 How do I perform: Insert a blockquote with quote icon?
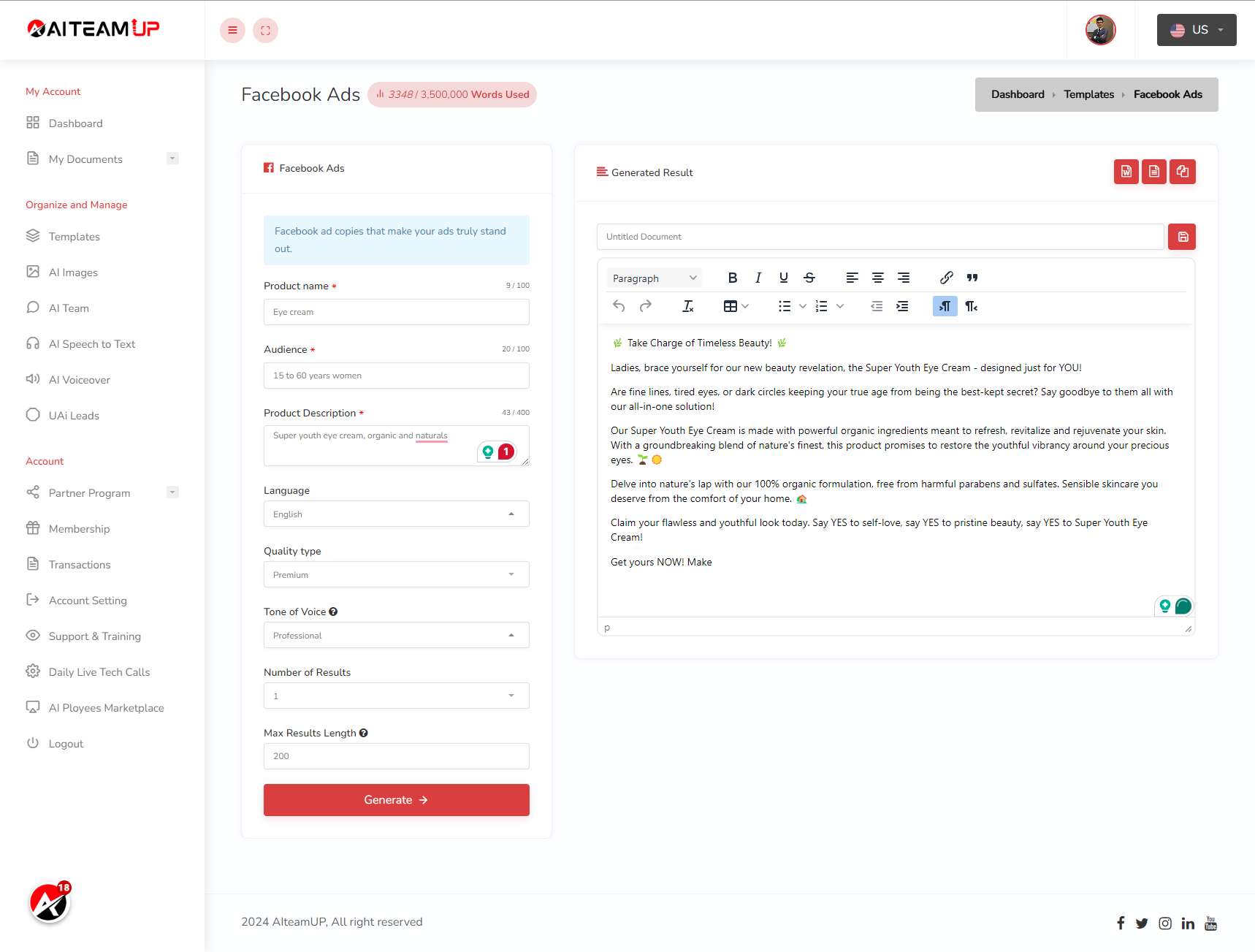click(972, 278)
